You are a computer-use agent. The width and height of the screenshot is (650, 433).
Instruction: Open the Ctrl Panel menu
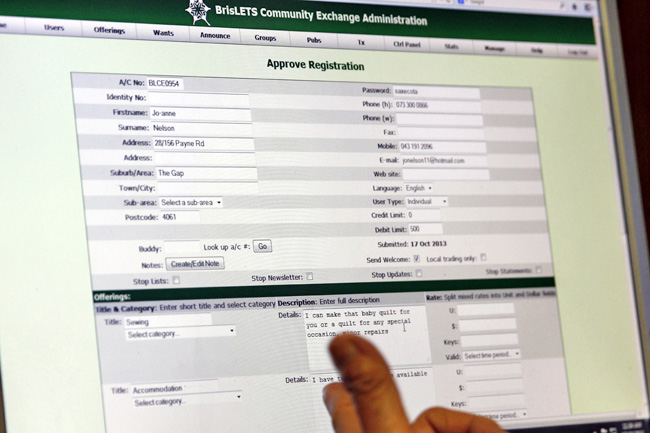click(x=405, y=43)
